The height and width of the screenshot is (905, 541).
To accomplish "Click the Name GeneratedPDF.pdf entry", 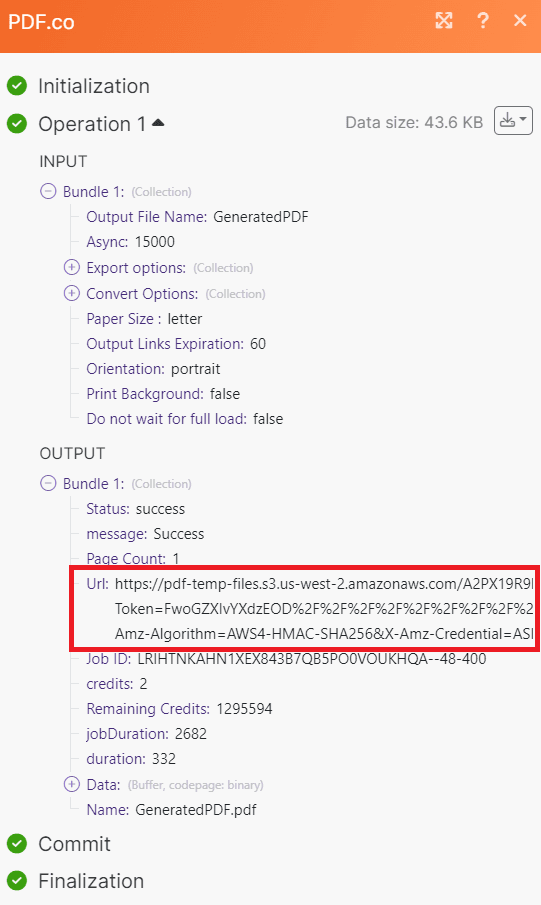I will (171, 810).
